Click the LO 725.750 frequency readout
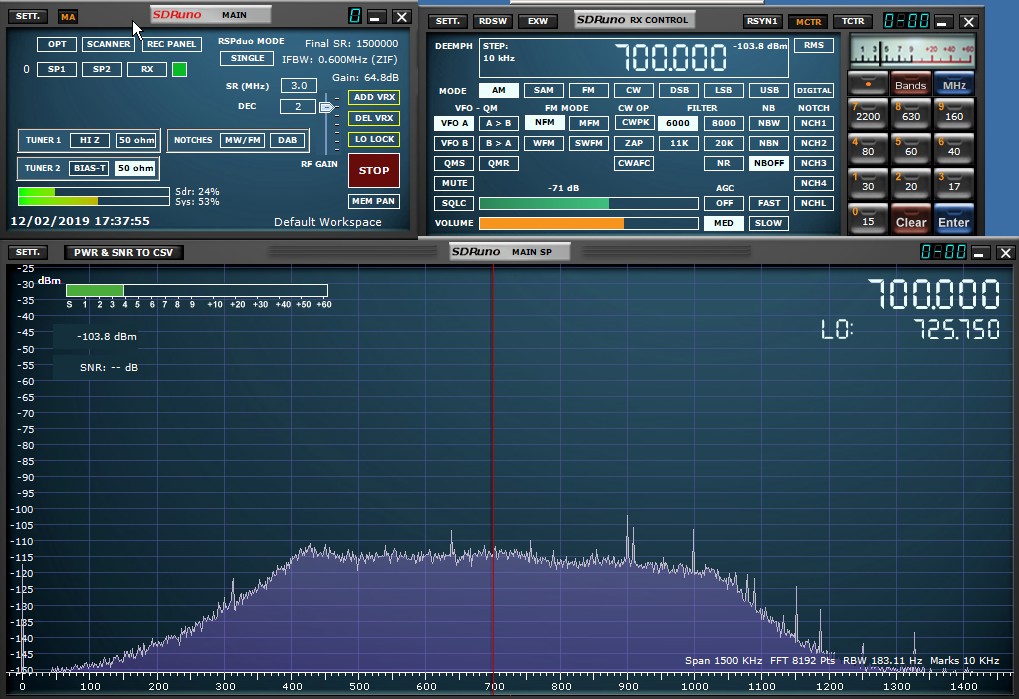This screenshot has height=699, width=1019. click(x=957, y=329)
